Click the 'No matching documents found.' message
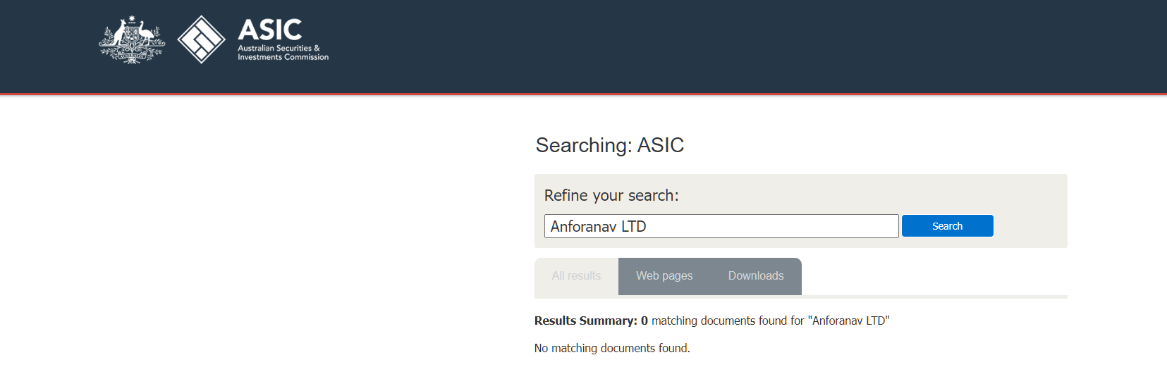The width and height of the screenshot is (1167, 367). click(x=612, y=348)
